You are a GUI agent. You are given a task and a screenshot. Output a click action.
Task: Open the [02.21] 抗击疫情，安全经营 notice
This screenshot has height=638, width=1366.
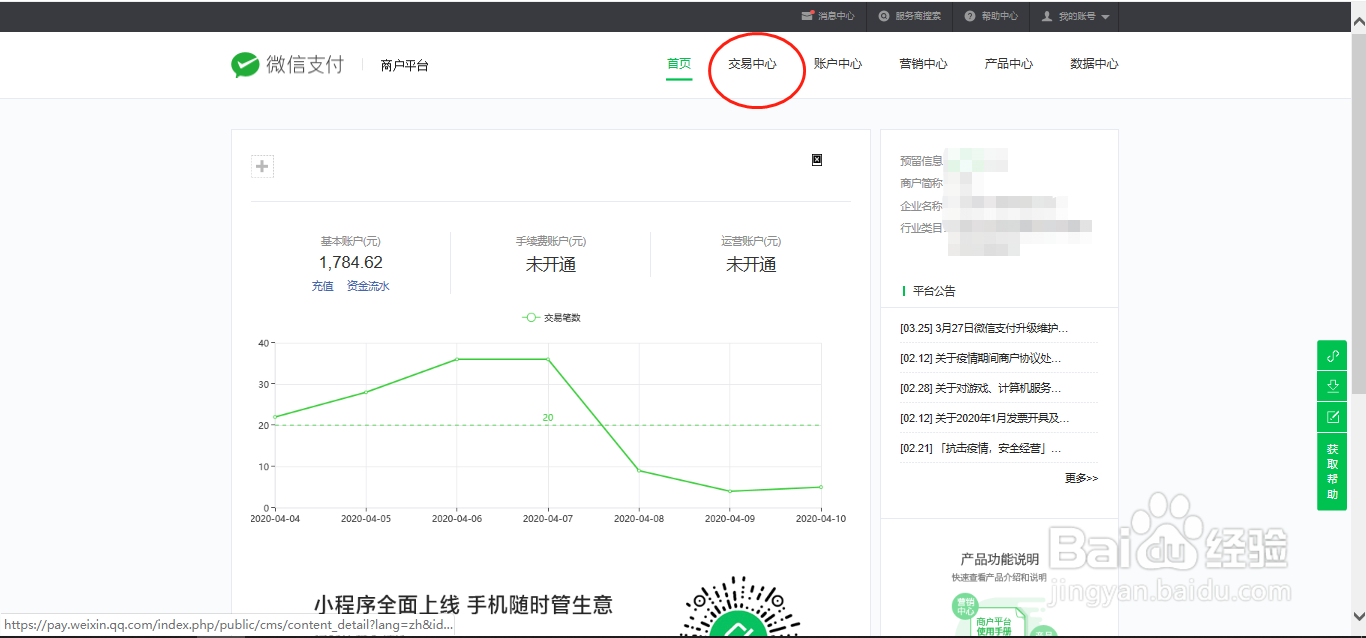(x=981, y=449)
